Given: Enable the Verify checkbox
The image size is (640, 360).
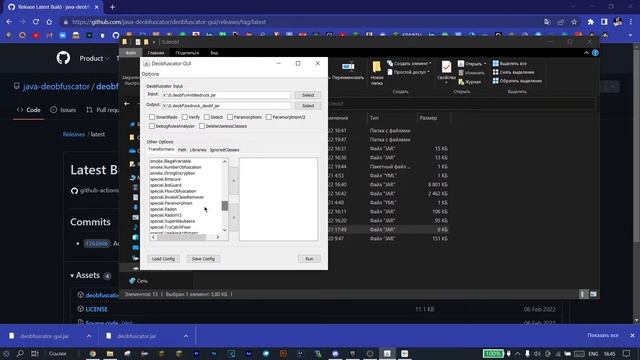Looking at the screenshot, I should click(x=184, y=117).
